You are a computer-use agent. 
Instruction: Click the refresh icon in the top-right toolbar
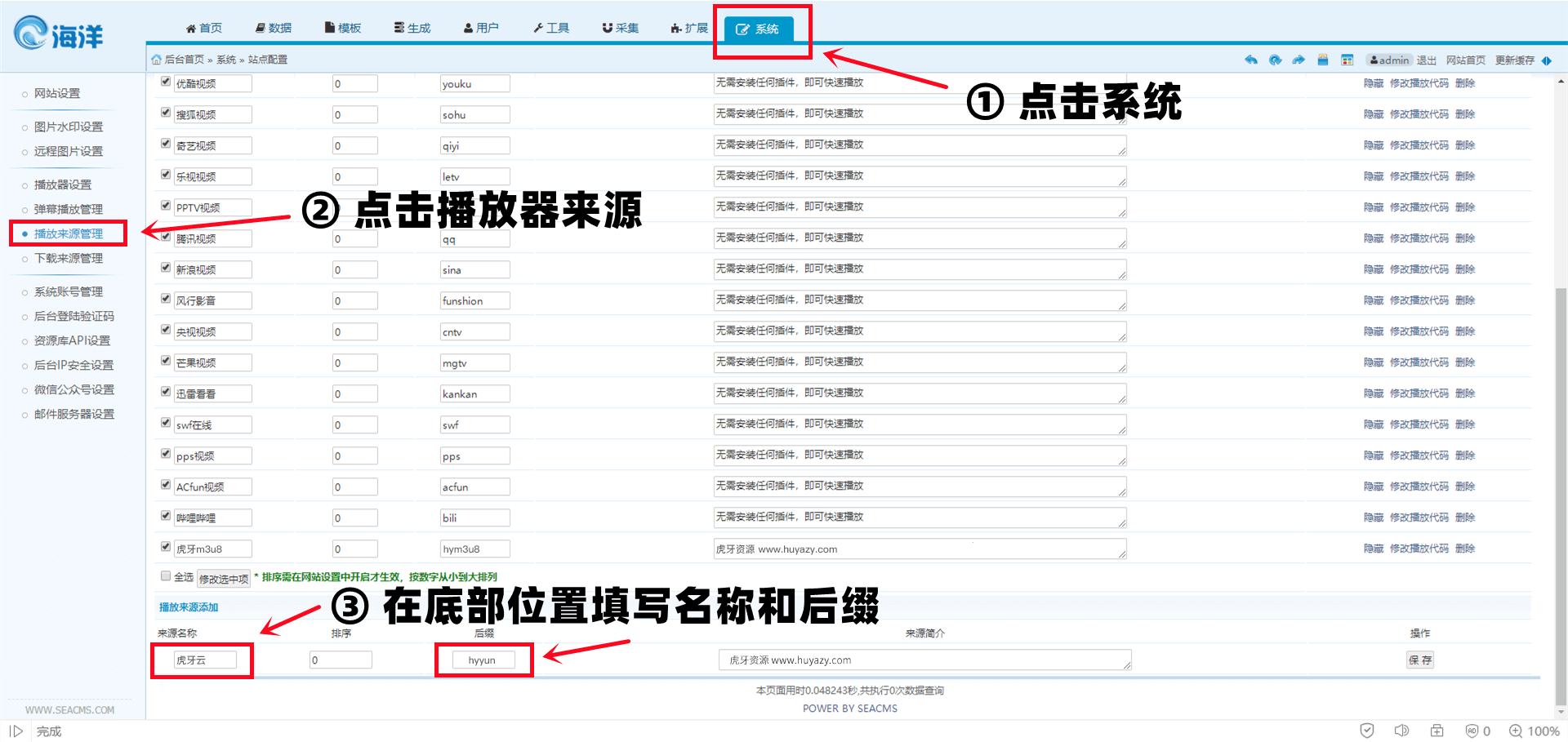[x=1275, y=60]
